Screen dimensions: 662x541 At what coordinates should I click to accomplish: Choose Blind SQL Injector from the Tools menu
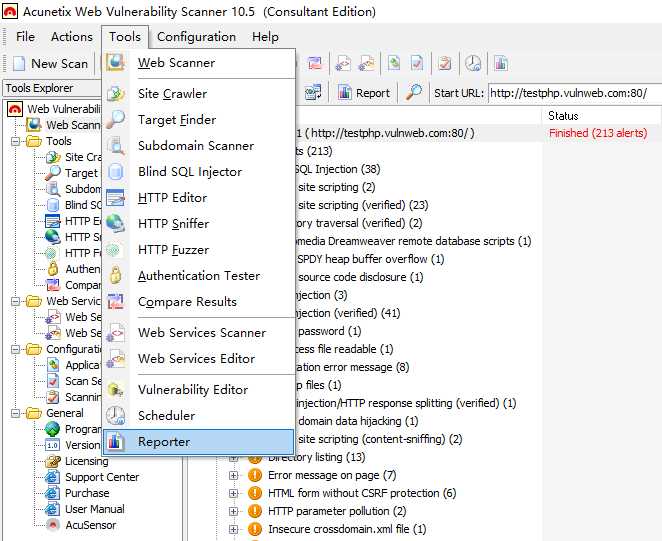[198, 172]
